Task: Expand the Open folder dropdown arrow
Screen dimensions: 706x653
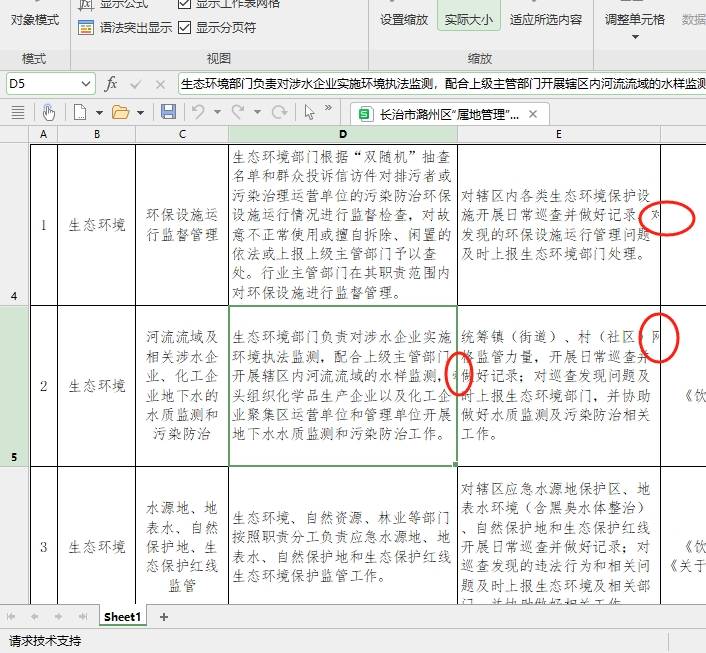Action: tap(140, 112)
